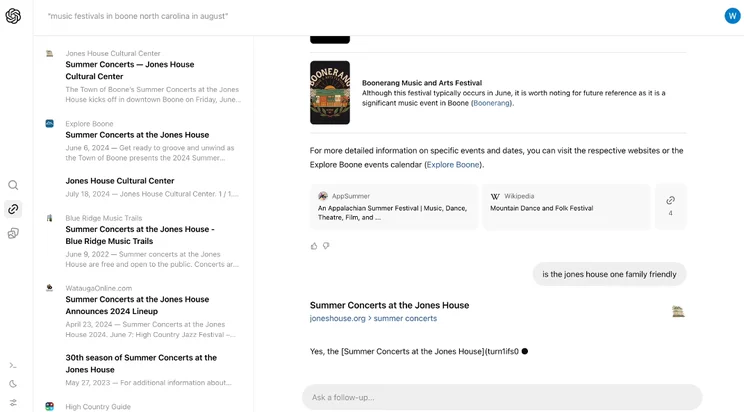Open the Boonerang inline link
This screenshot has width=744, height=412.
pyautogui.click(x=491, y=103)
